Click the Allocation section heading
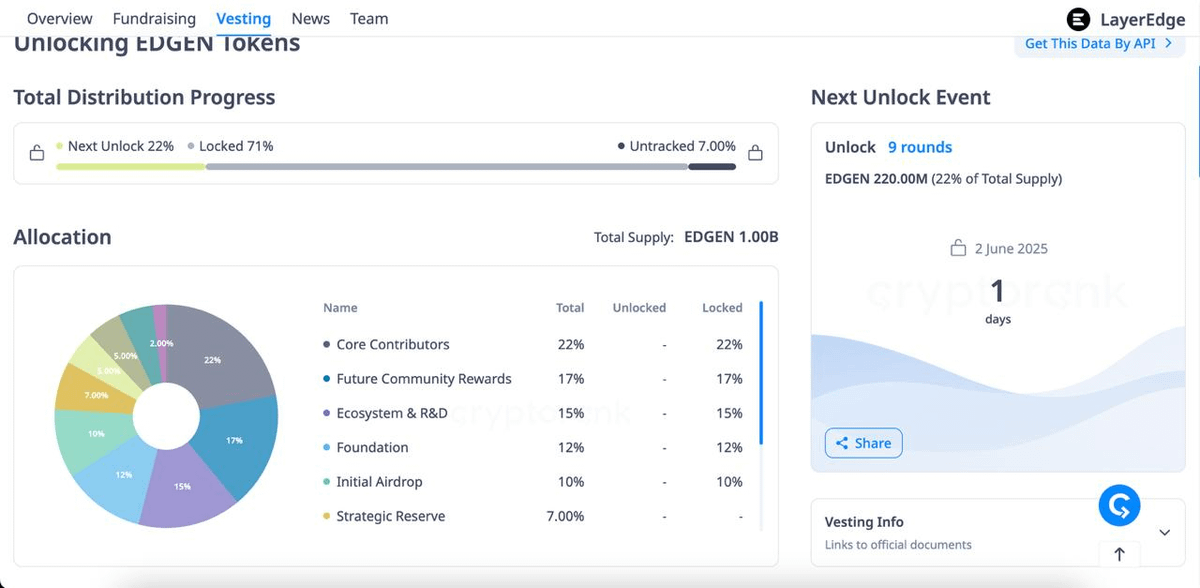Image resolution: width=1200 pixels, height=588 pixels. 62,237
